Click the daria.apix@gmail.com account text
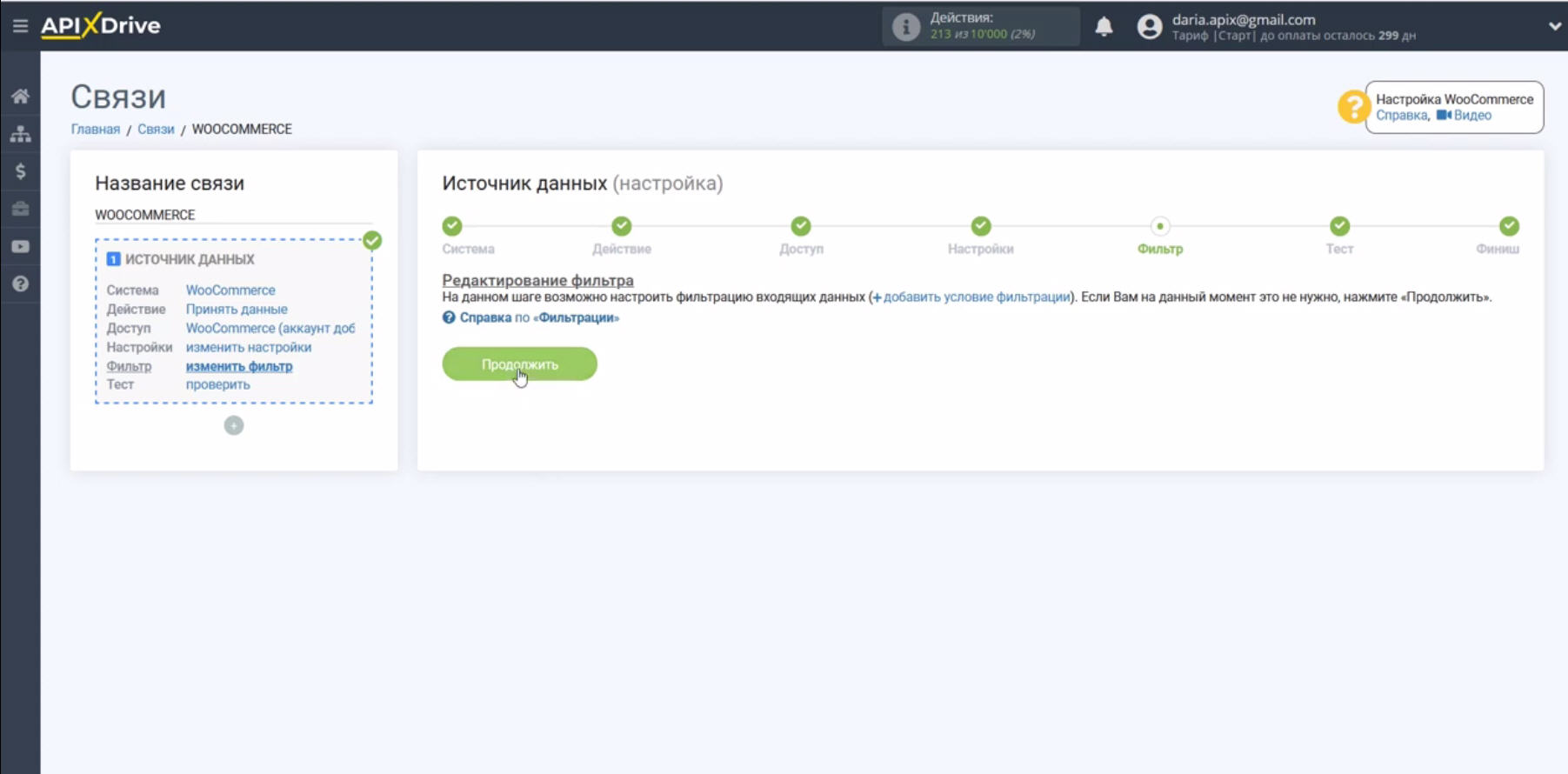Image resolution: width=1568 pixels, height=774 pixels. click(1244, 19)
